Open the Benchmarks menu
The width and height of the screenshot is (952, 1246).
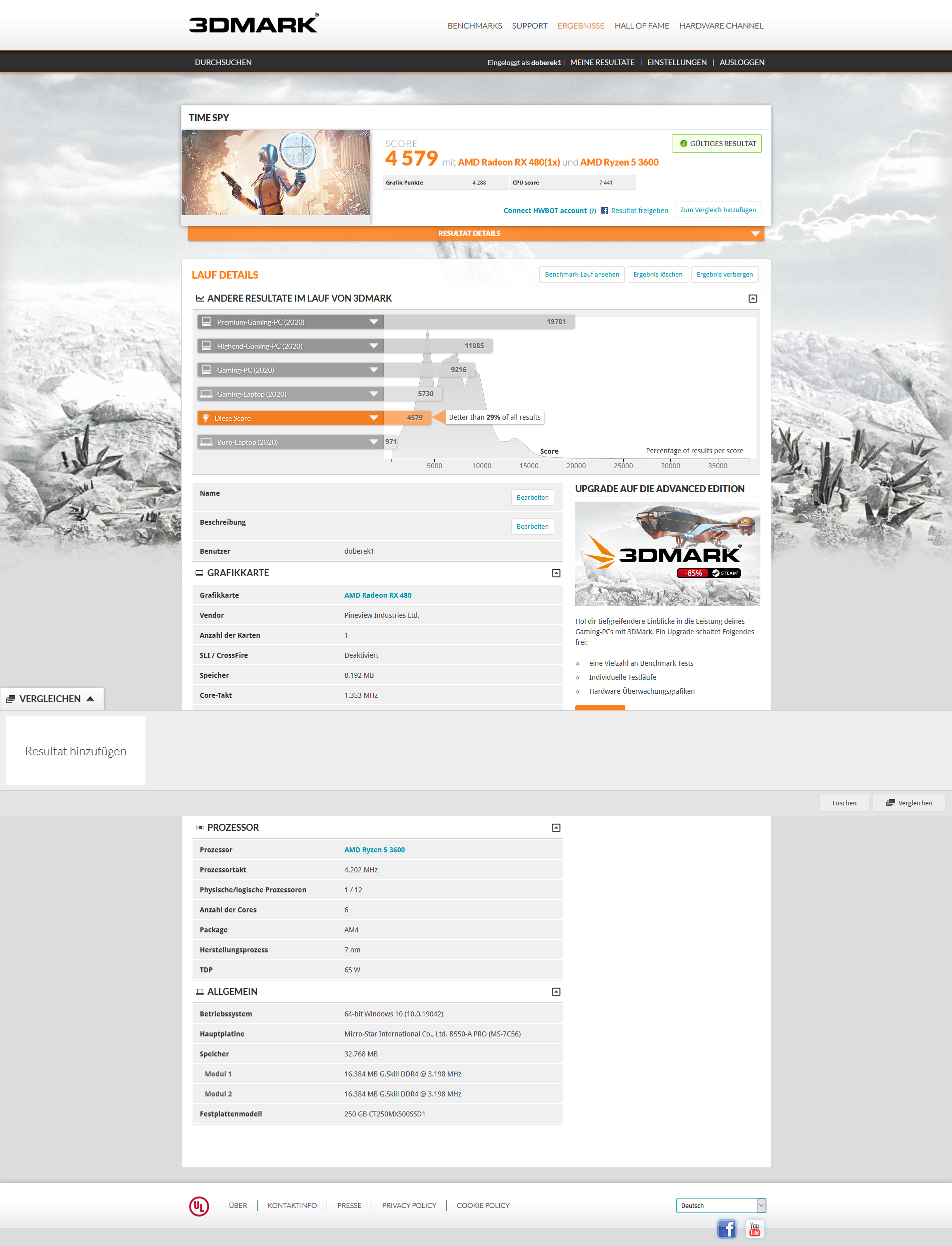[x=474, y=26]
